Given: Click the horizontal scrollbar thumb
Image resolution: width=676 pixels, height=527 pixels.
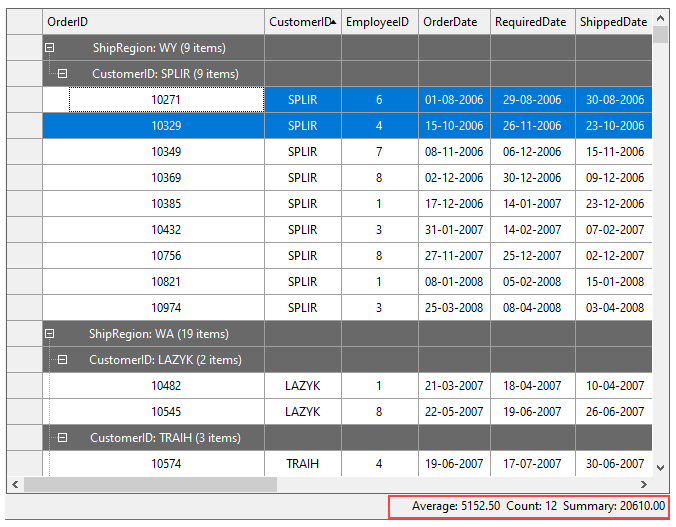Looking at the screenshot, I should click(150, 484).
